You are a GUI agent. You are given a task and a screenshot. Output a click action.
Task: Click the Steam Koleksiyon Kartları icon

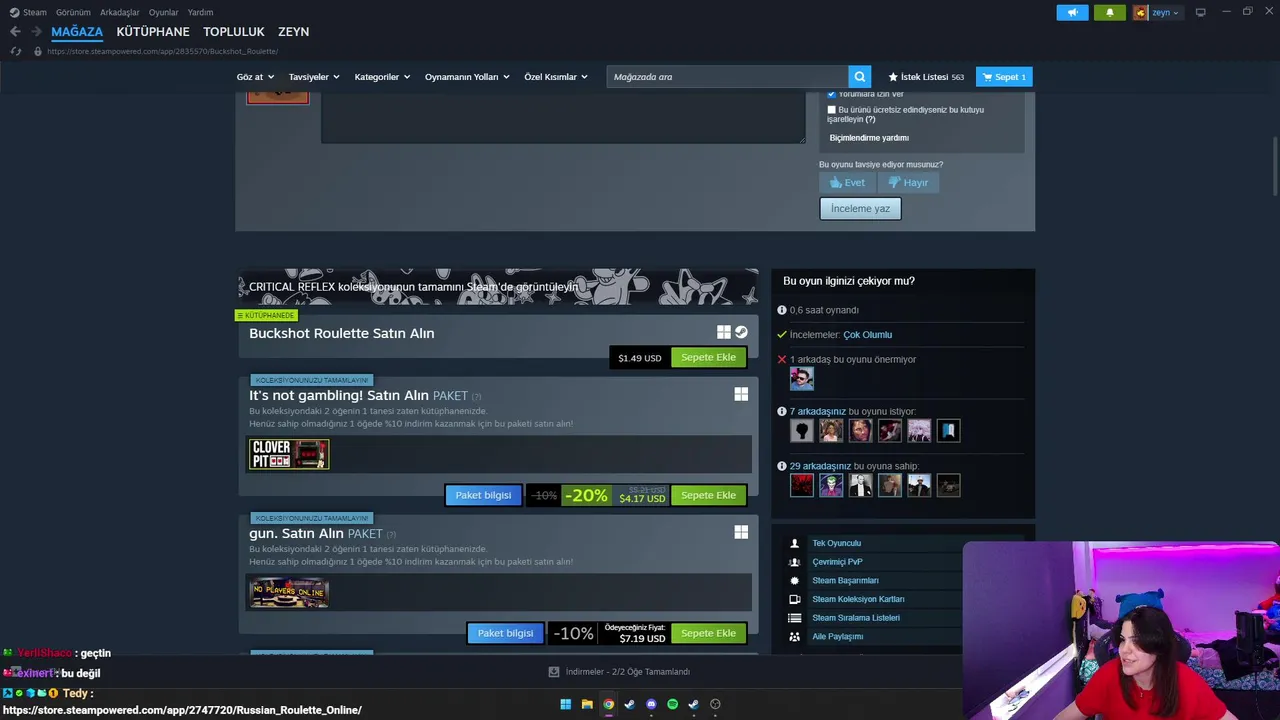pos(795,599)
